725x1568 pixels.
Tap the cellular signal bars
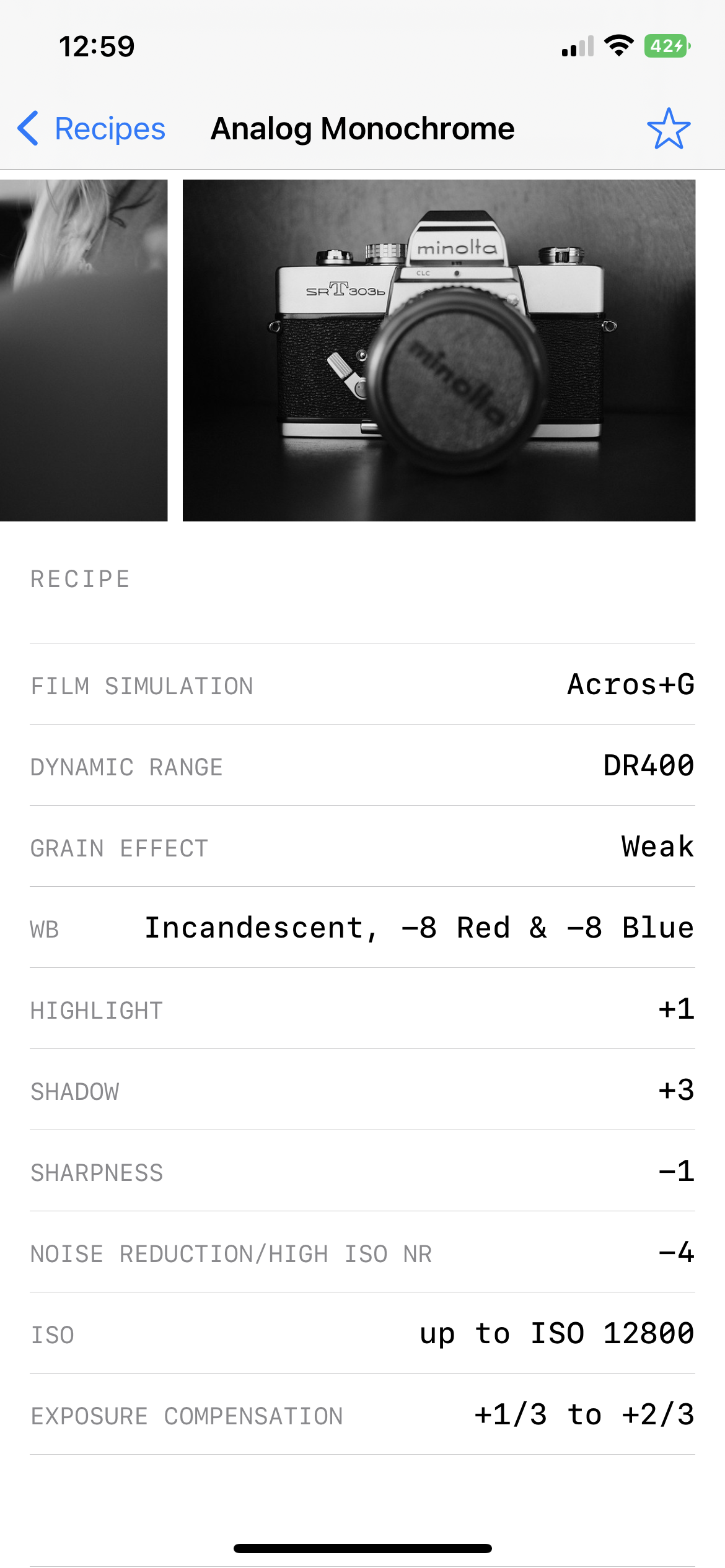[x=578, y=46]
